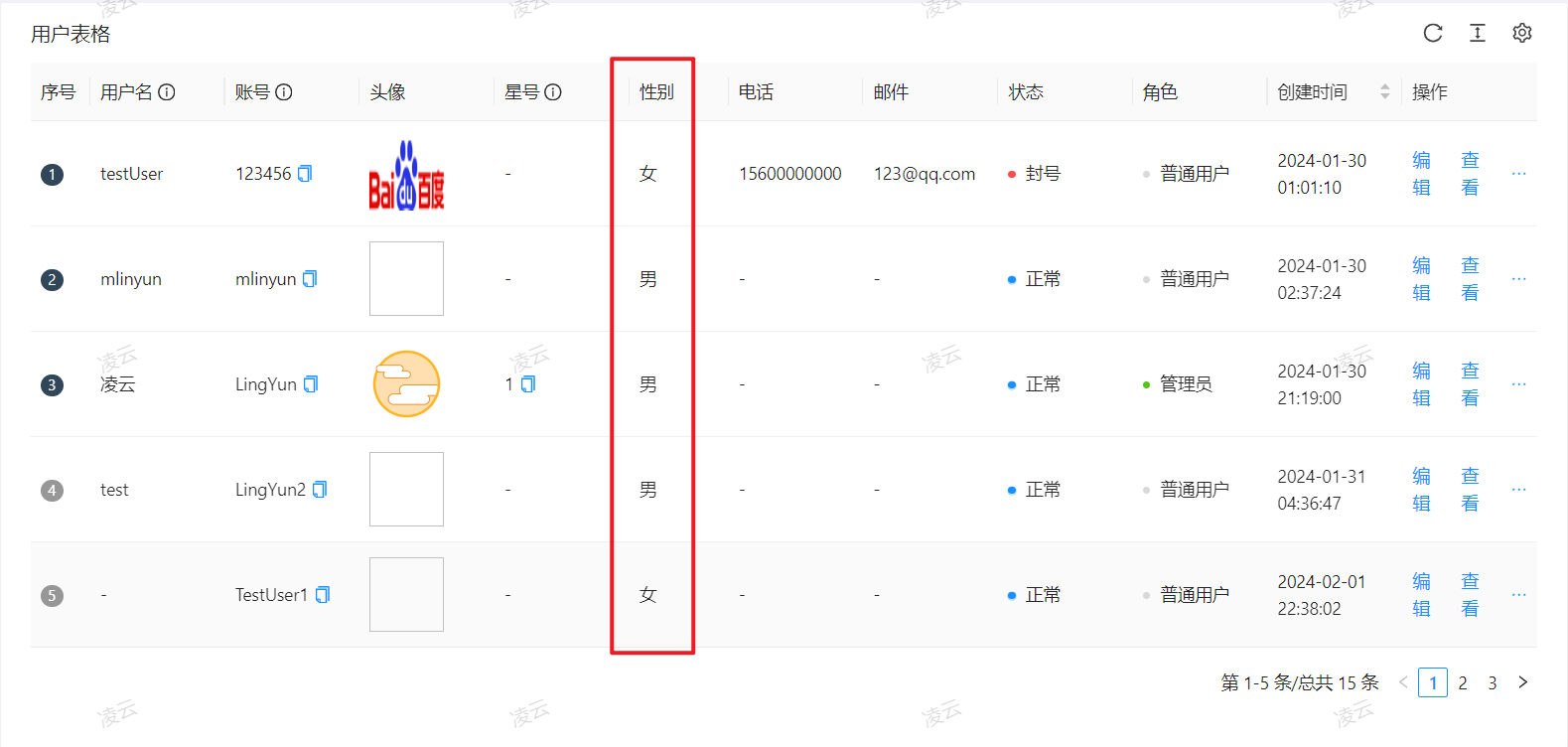Copy the LingYun2 account via icon

tap(320, 490)
